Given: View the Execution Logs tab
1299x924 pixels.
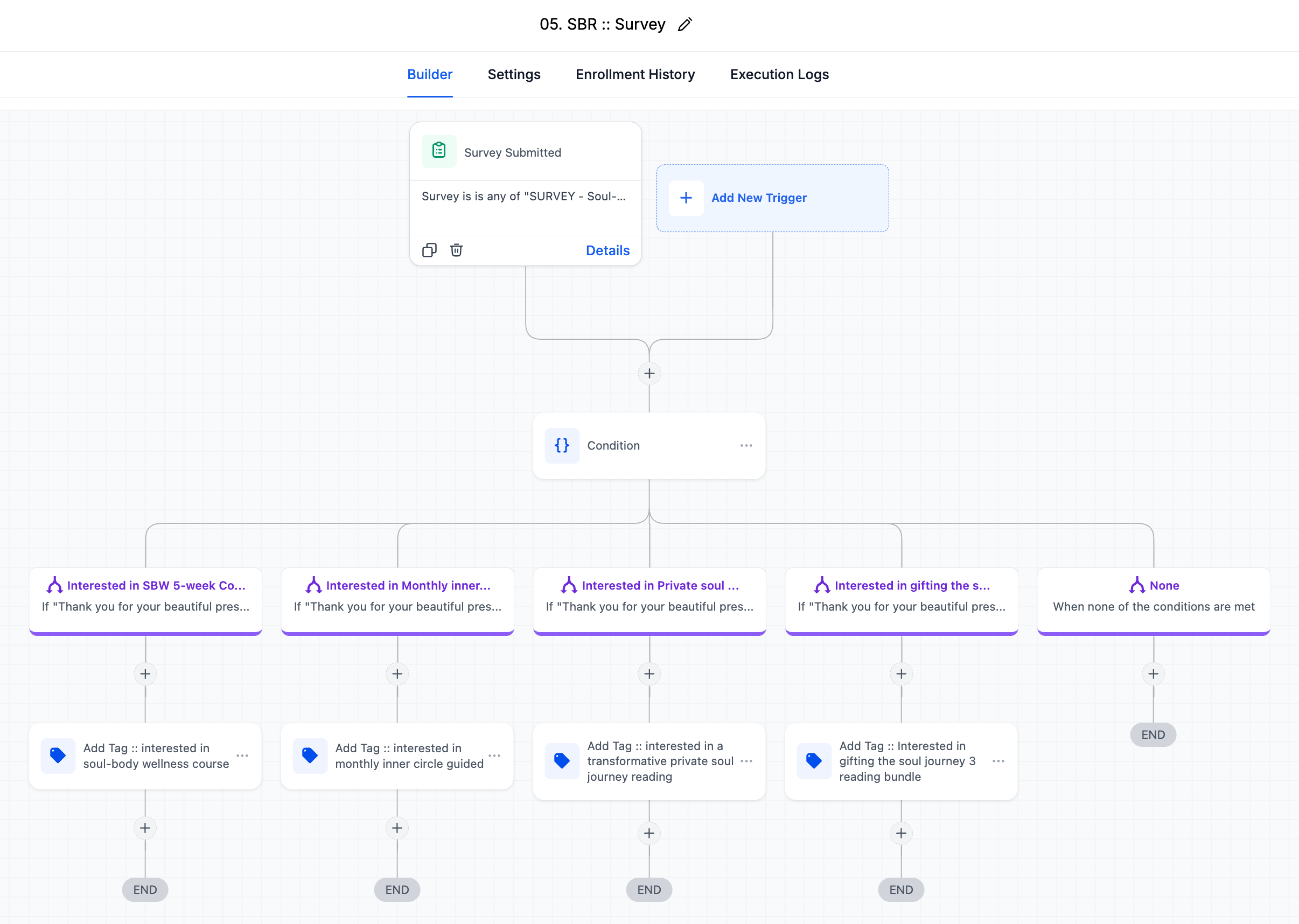Looking at the screenshot, I should 779,74.
